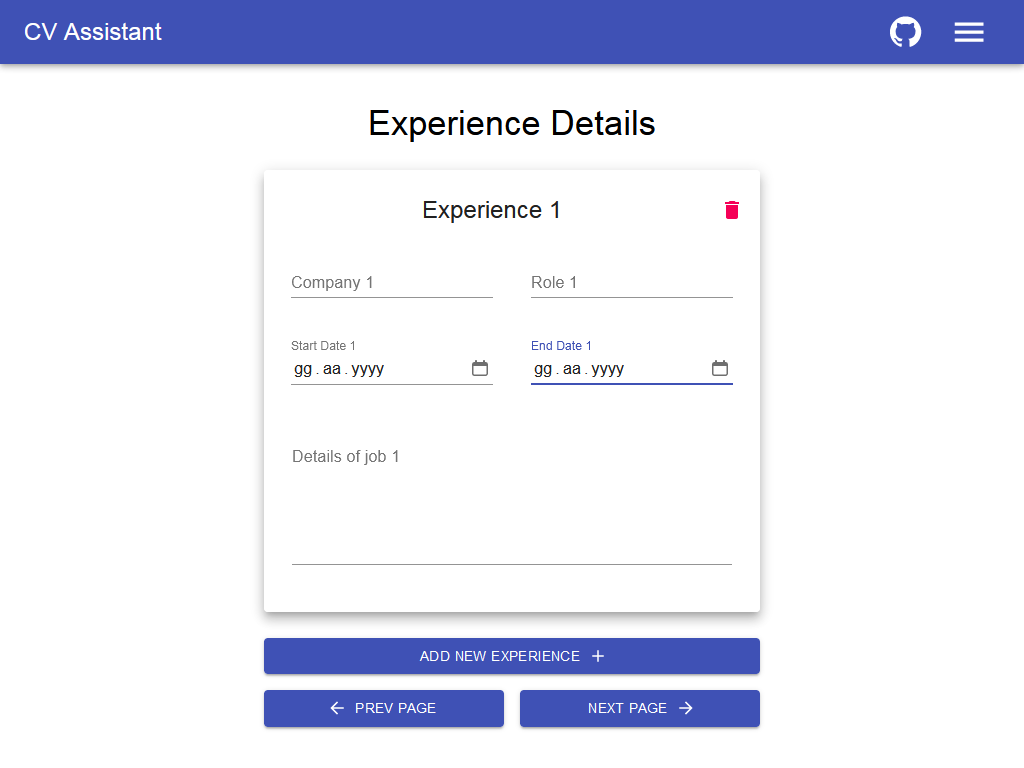Screen dimensions: 1024x768
Task: Select day segment of End Date 1
Action: [x=543, y=369]
